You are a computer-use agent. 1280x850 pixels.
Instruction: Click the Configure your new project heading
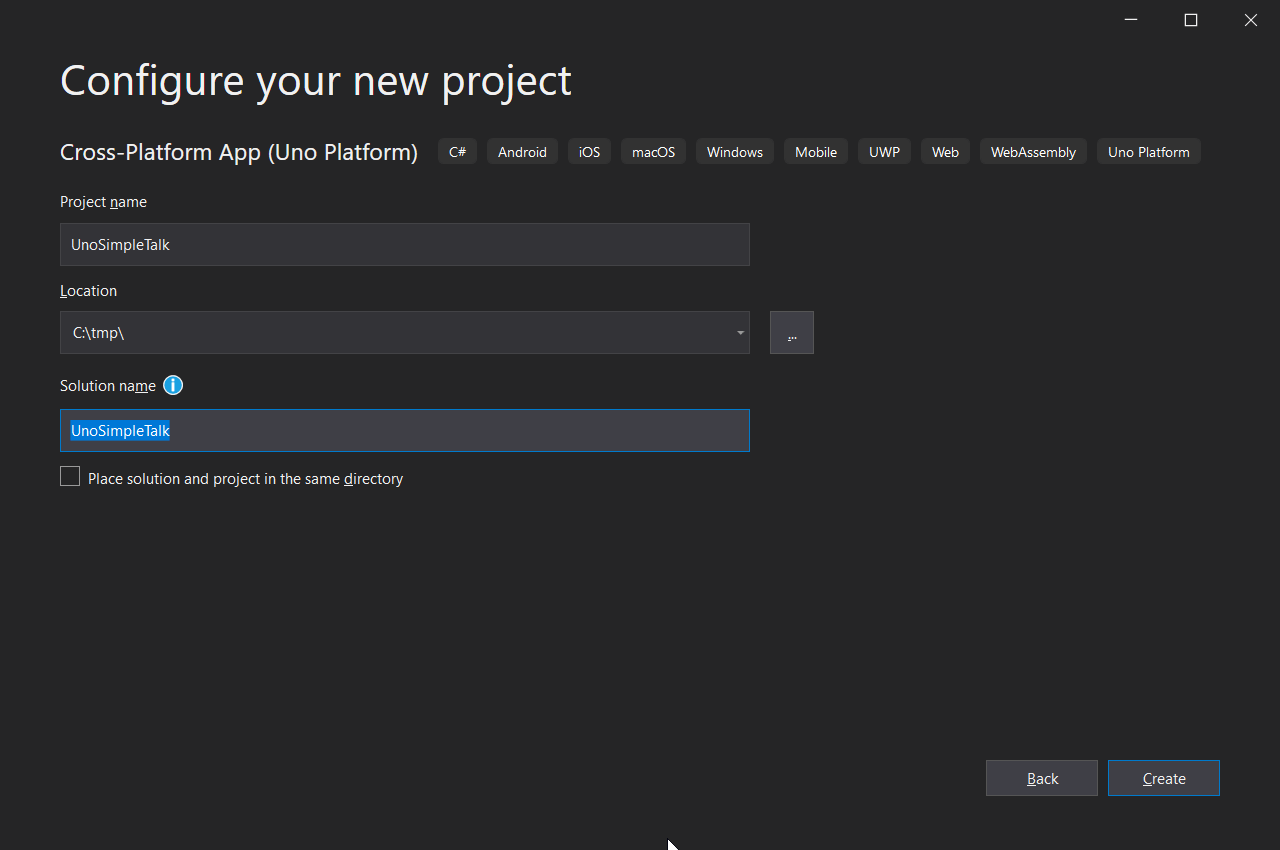(316, 80)
